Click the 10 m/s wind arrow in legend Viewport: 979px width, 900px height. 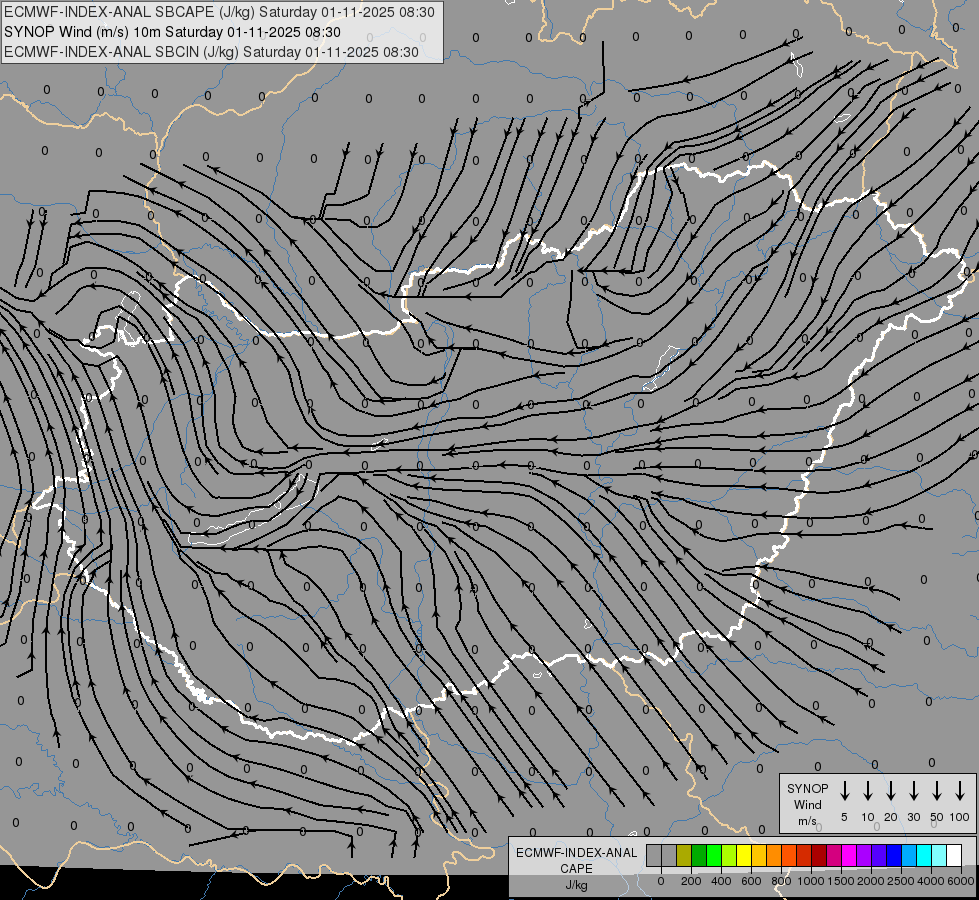click(x=867, y=790)
